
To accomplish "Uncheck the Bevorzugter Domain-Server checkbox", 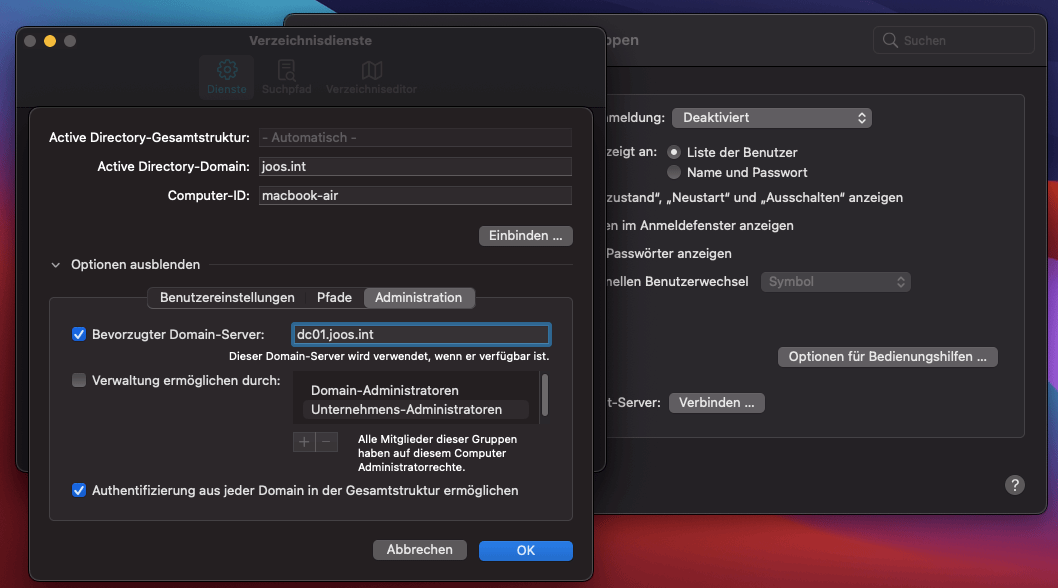I will 79,334.
